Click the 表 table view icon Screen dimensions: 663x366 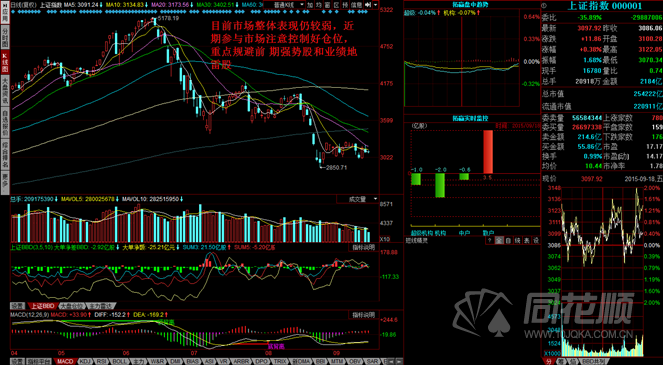click(527, 240)
